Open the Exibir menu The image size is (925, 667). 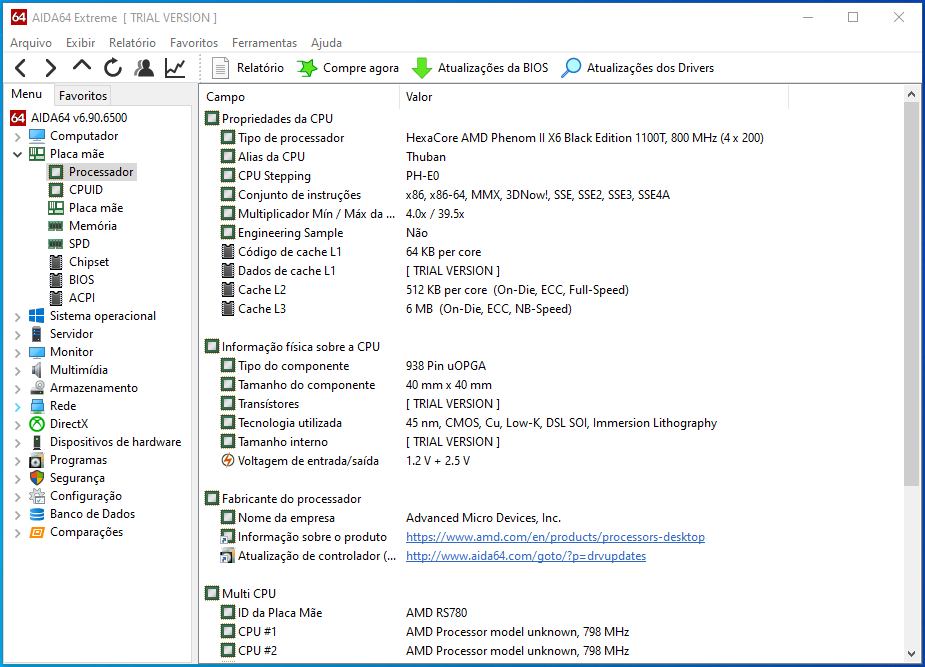(80, 43)
